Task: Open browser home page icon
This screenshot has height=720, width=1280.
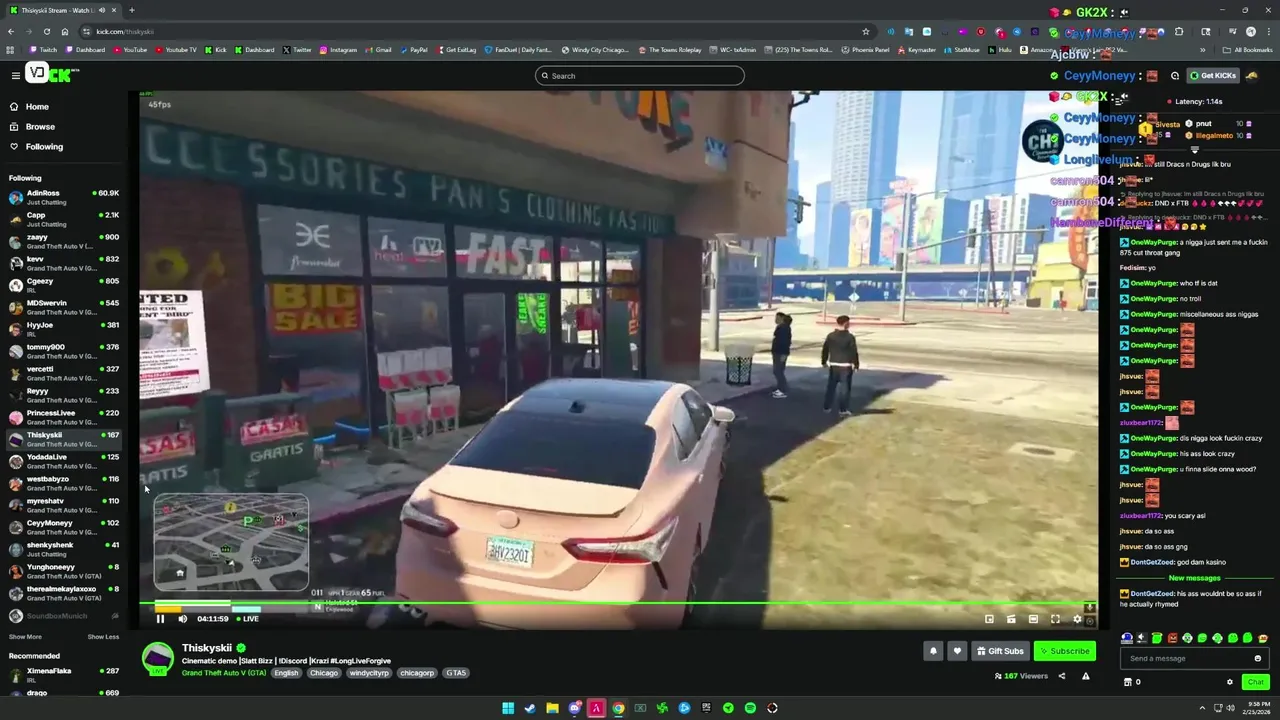Action: tap(64, 31)
